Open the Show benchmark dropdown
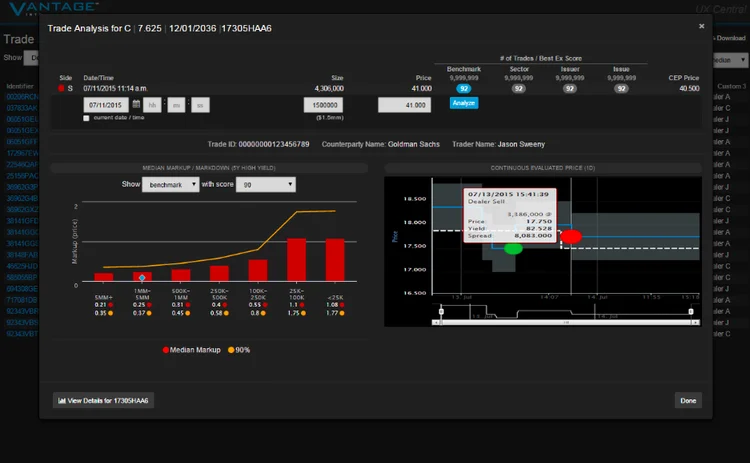The height and width of the screenshot is (463, 750). (x=171, y=185)
